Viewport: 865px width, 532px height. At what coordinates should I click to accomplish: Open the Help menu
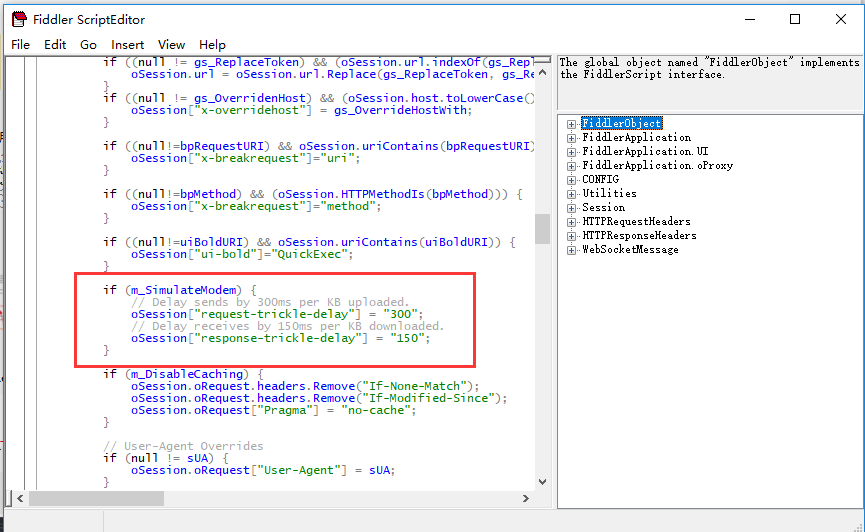point(212,45)
